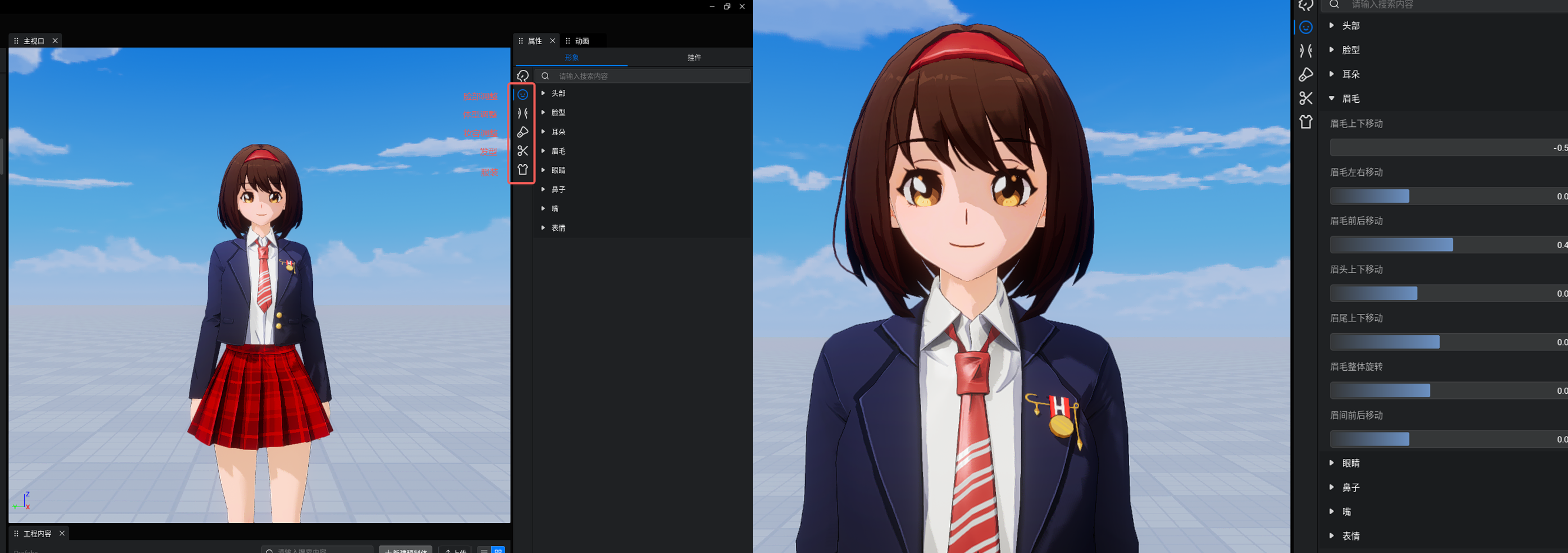Click XYZ axis gizmo in main viewport

point(21,501)
